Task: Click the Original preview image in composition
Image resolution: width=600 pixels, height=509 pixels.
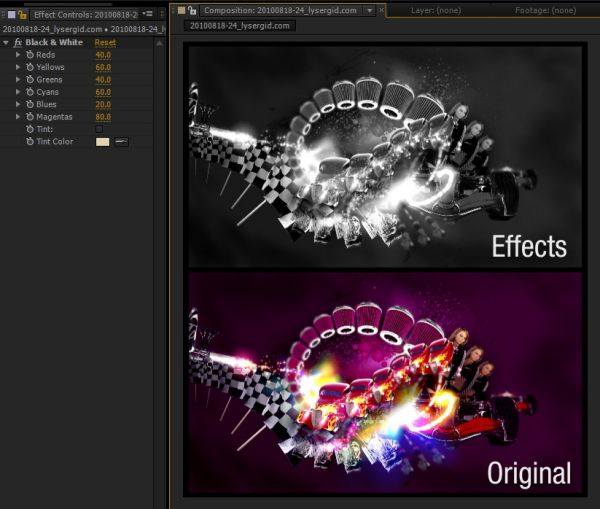Action: coord(385,383)
